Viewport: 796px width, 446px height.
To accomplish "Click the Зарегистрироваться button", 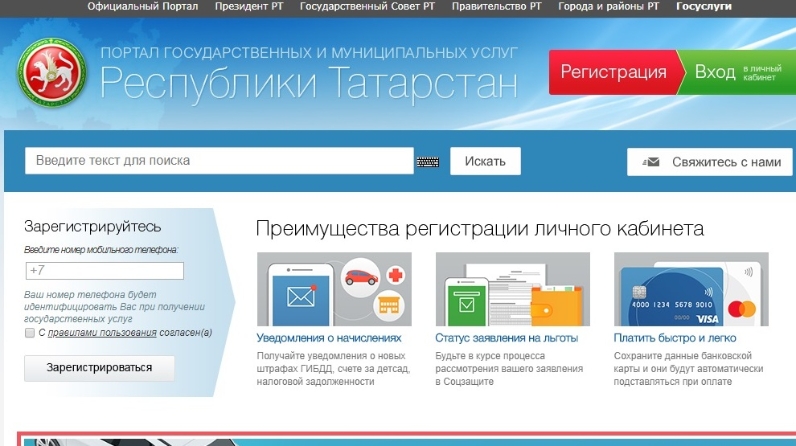I will [99, 367].
